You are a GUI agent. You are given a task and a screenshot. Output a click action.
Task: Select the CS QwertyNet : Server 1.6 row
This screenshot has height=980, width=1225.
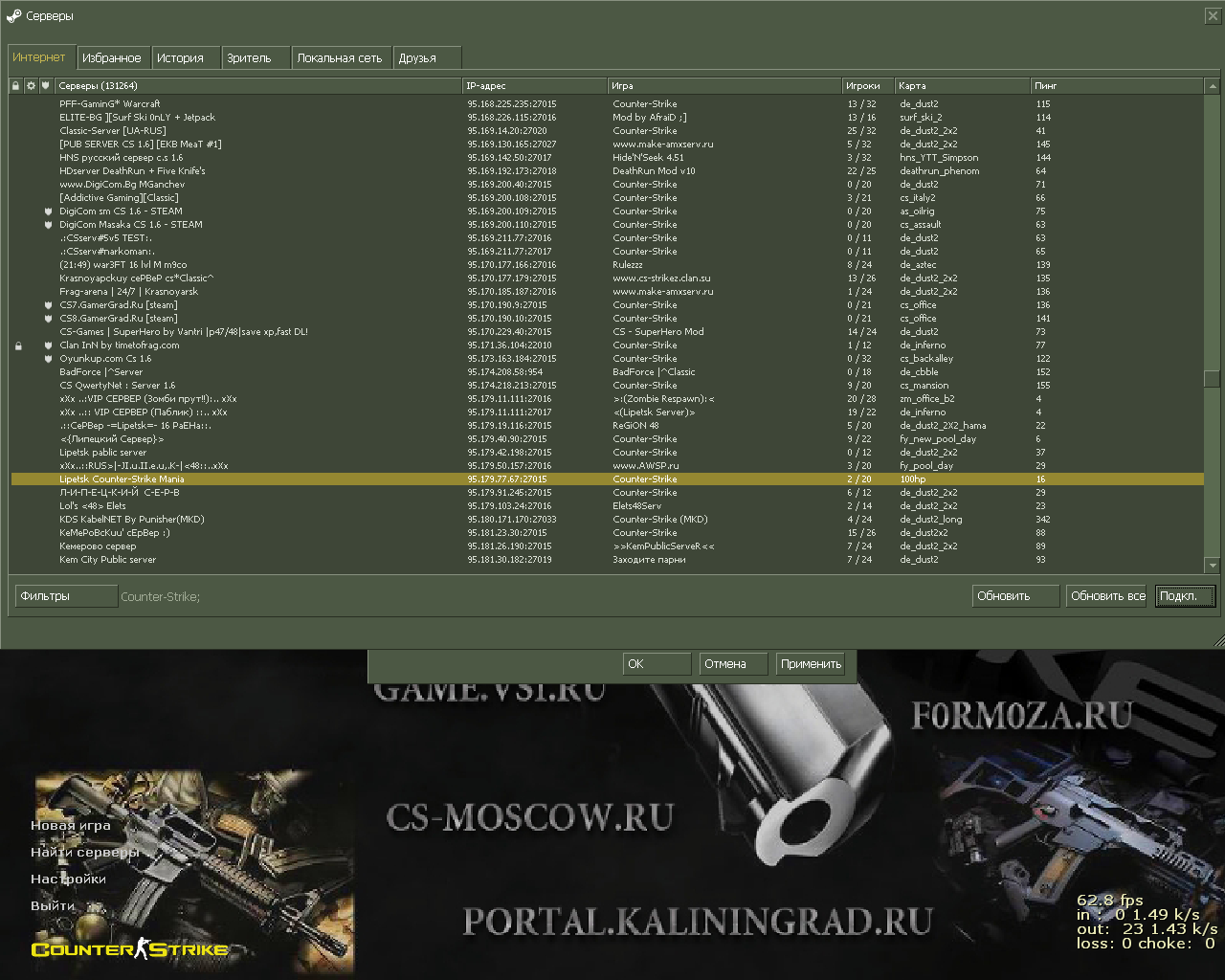[608, 386]
